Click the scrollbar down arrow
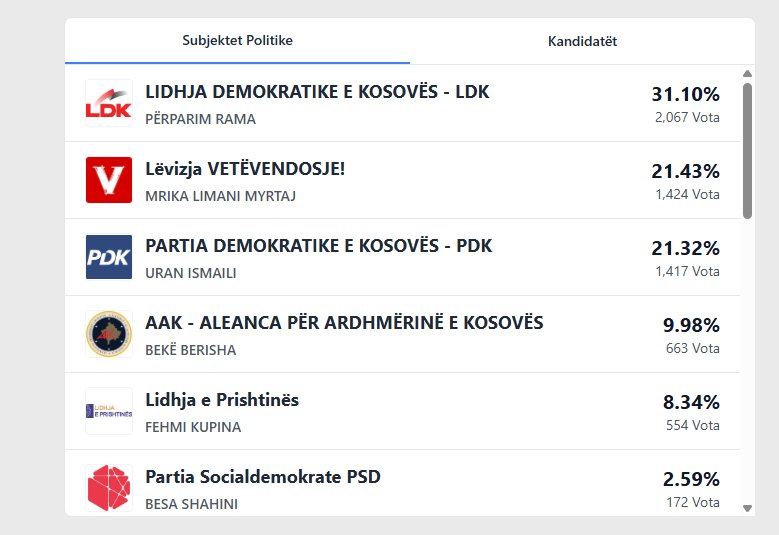This screenshot has width=779, height=535. coord(747,508)
